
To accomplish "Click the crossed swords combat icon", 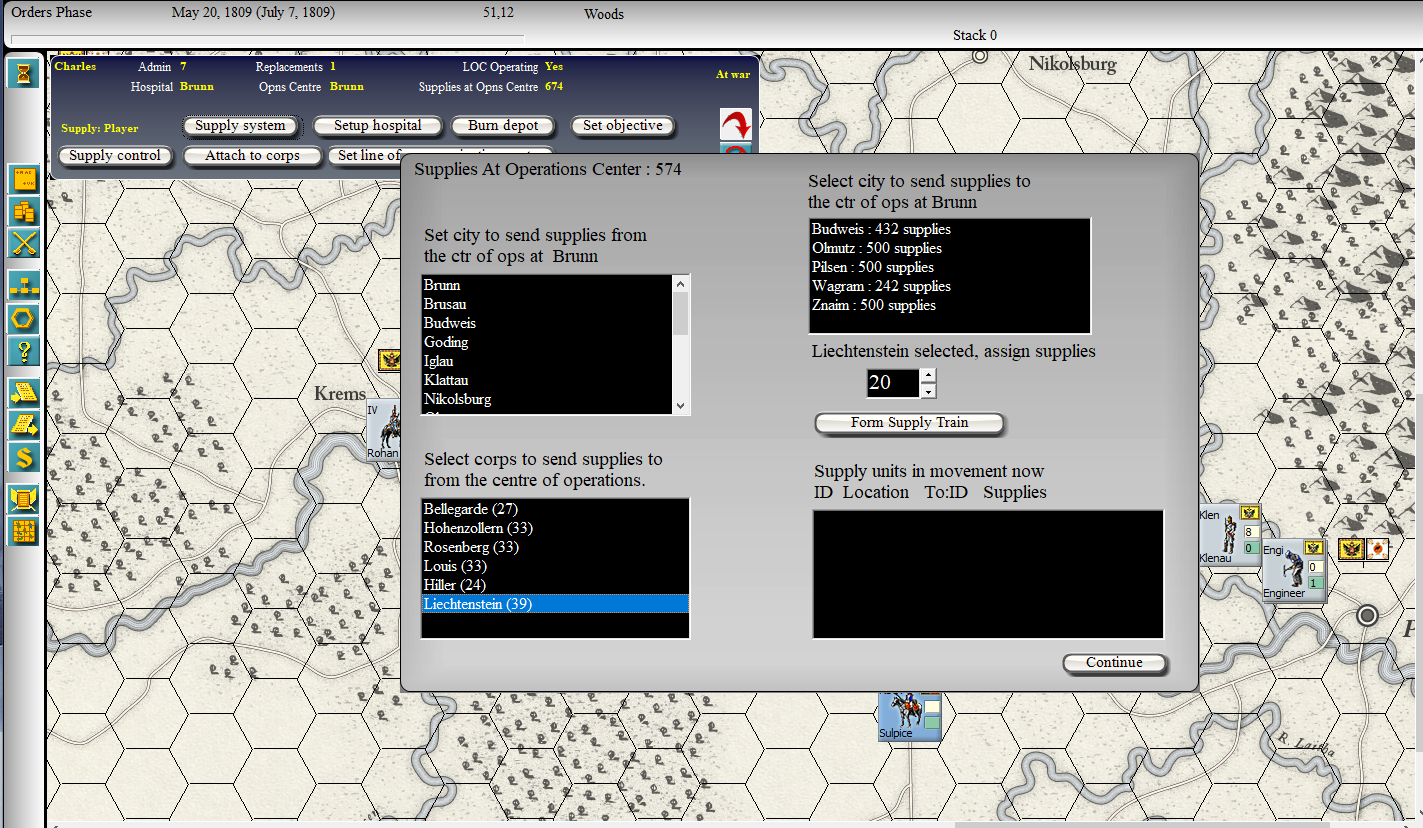I will click(x=24, y=243).
